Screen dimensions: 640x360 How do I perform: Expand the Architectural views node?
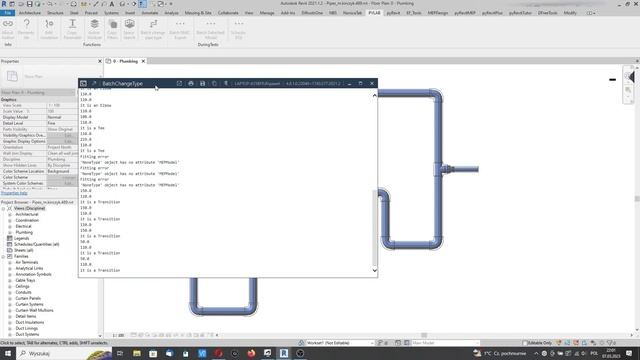(10, 214)
